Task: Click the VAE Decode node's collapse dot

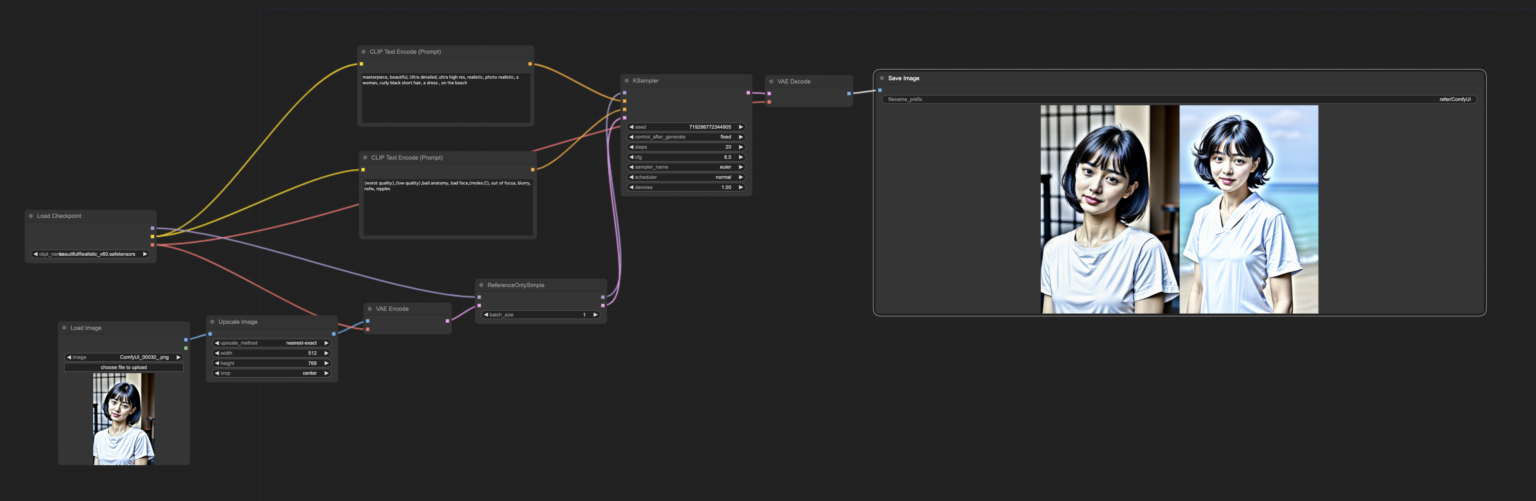Action: pyautogui.click(x=771, y=81)
